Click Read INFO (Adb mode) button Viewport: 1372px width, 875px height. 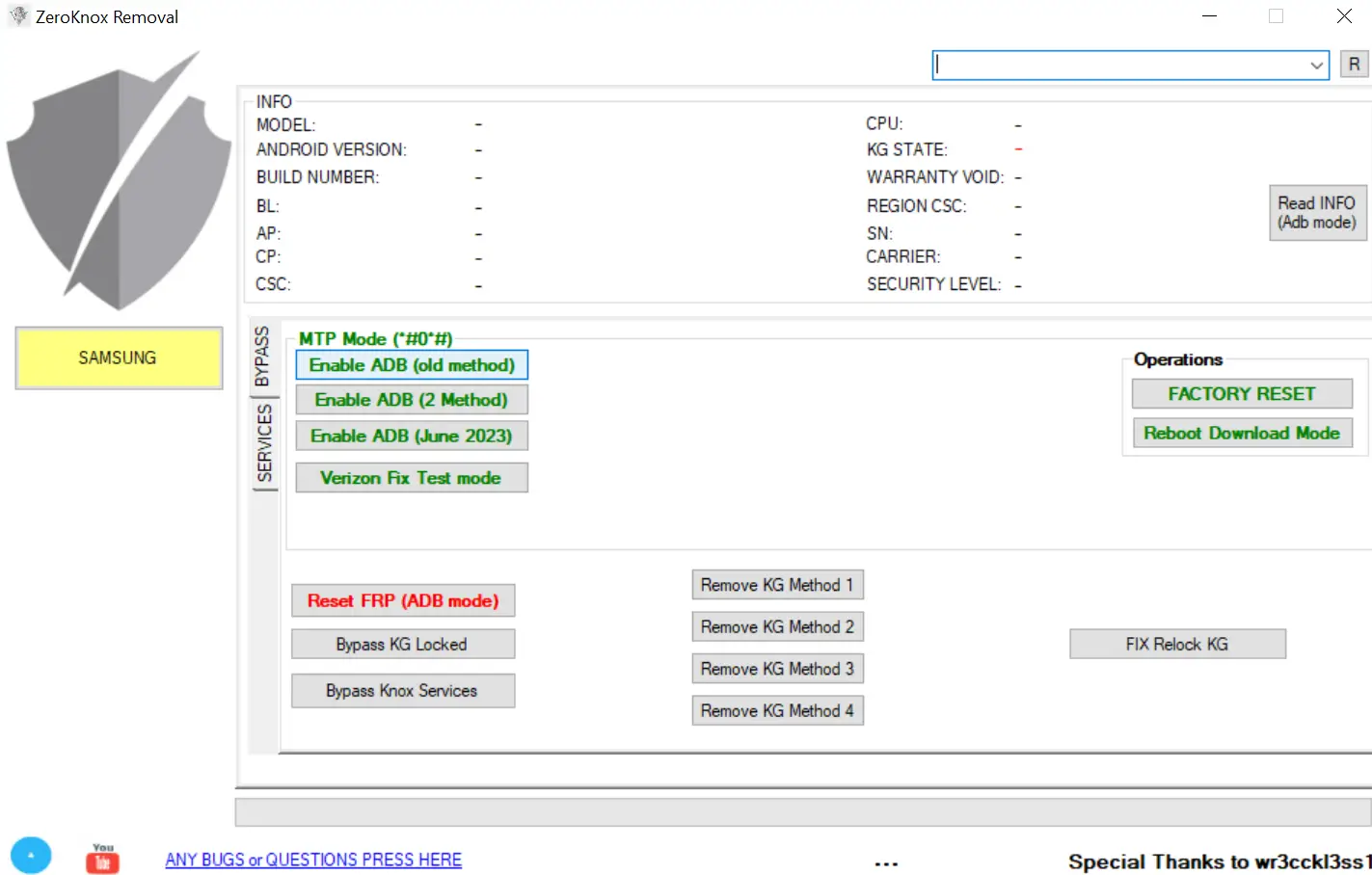[x=1317, y=212]
